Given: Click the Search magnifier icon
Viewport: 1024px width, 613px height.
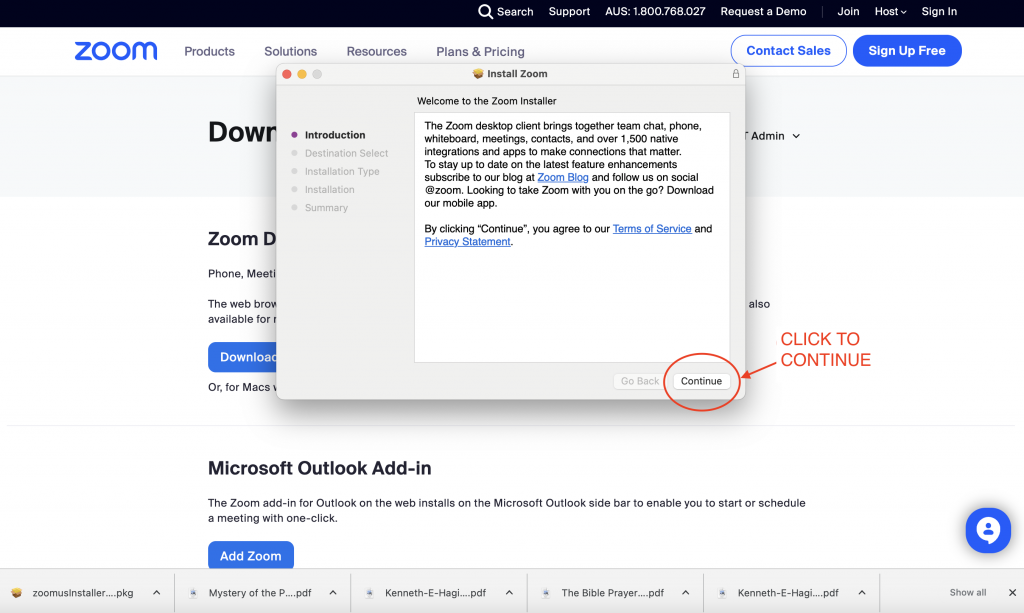Looking at the screenshot, I should click(x=485, y=12).
